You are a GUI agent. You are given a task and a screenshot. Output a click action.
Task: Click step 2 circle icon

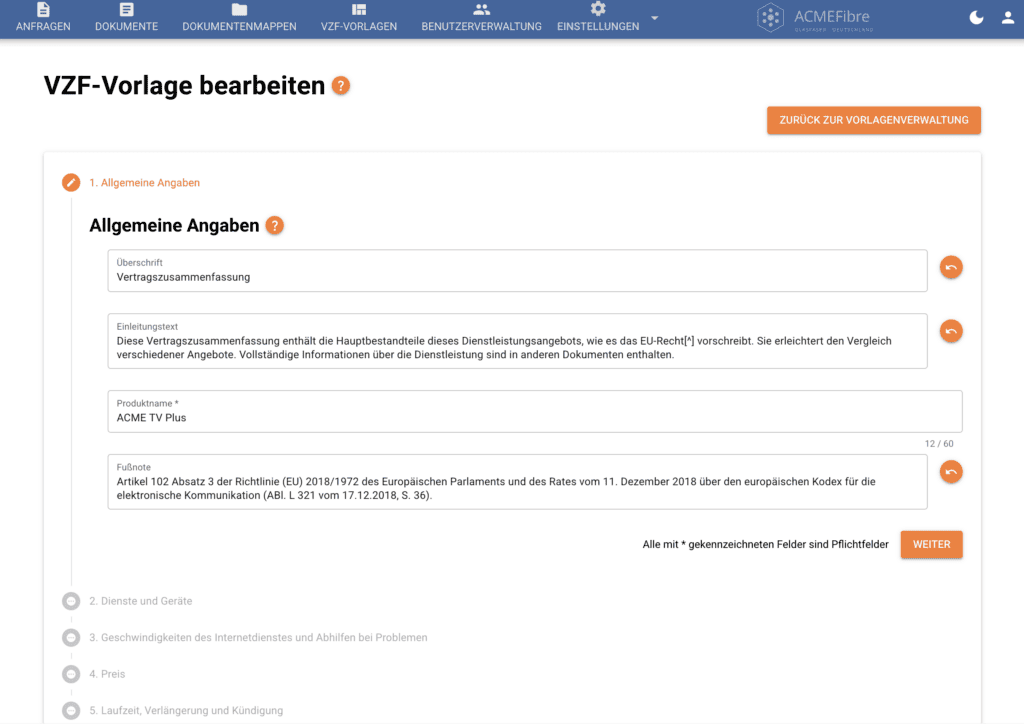pyautogui.click(x=71, y=601)
